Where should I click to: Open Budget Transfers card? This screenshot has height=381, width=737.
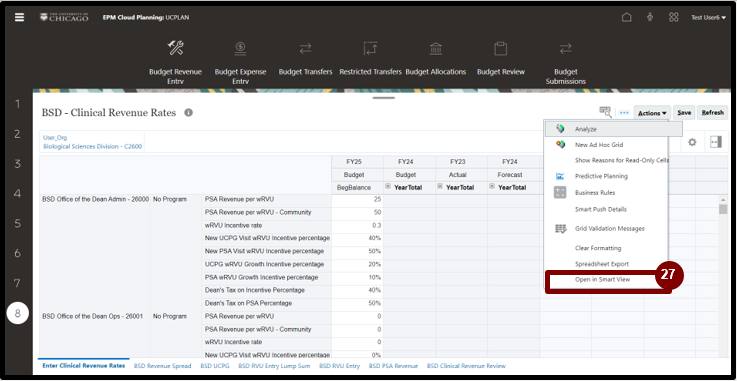306,59
